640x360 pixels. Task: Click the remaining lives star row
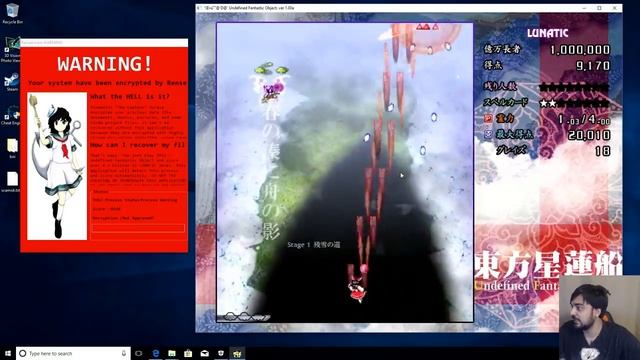(x=574, y=87)
